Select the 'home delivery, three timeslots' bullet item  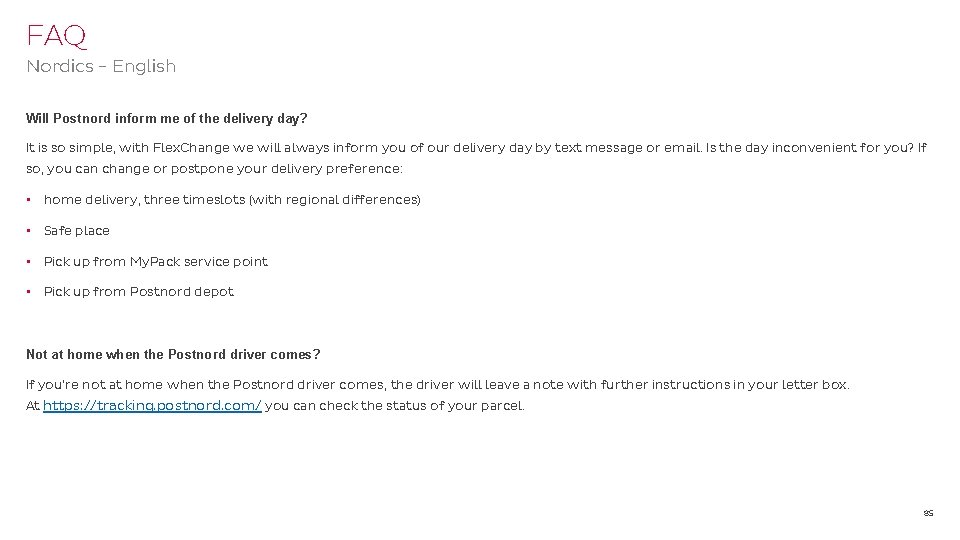click(232, 200)
